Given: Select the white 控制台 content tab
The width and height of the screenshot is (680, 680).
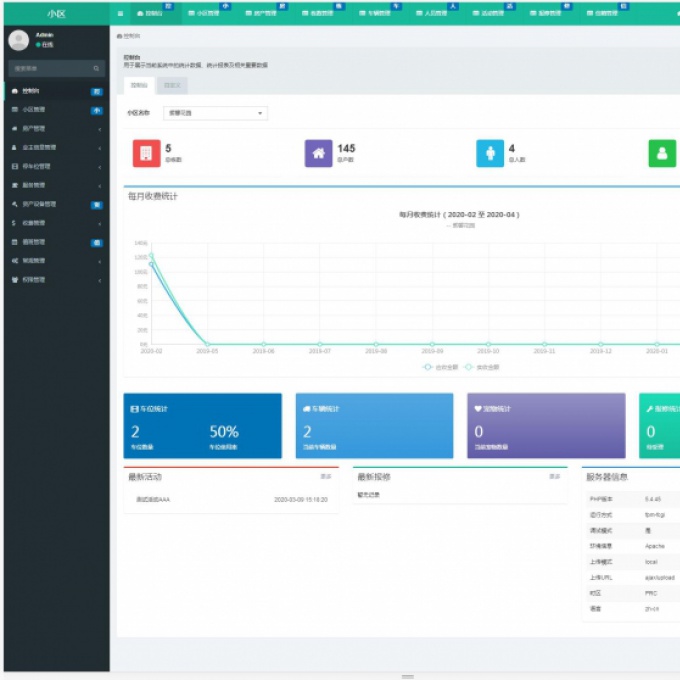Looking at the screenshot, I should coord(139,85).
